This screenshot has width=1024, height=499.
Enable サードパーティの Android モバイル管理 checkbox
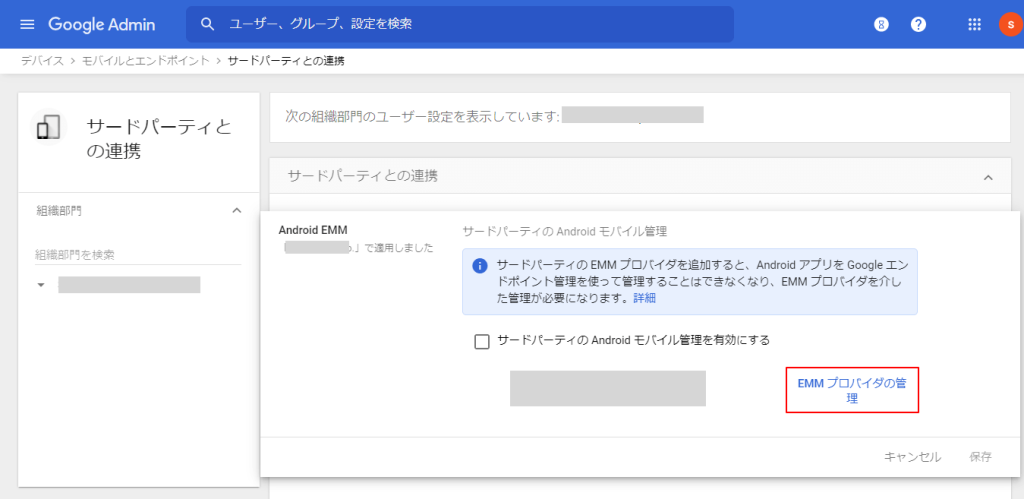point(482,342)
